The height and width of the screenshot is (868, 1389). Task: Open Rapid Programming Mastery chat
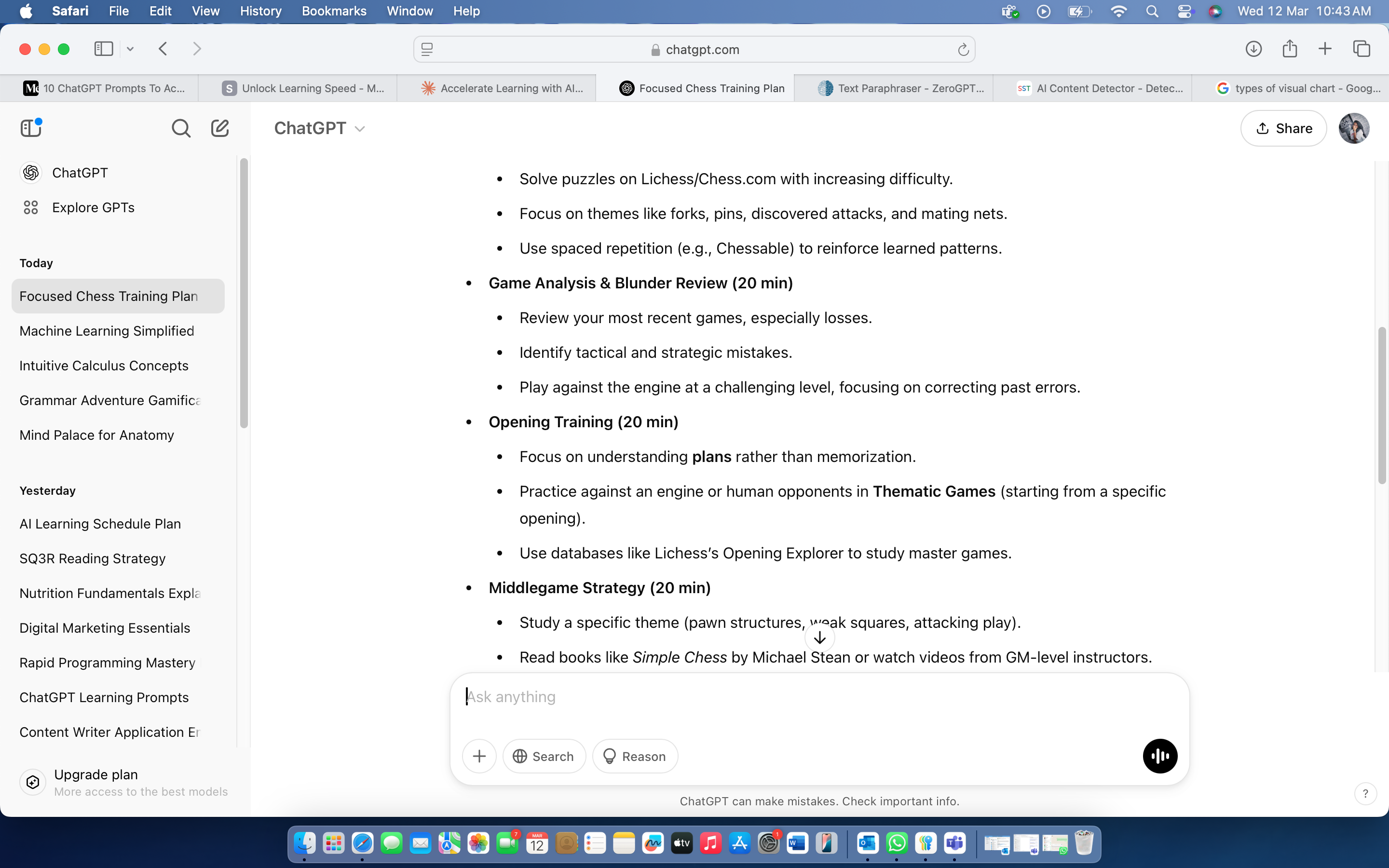[118, 663]
